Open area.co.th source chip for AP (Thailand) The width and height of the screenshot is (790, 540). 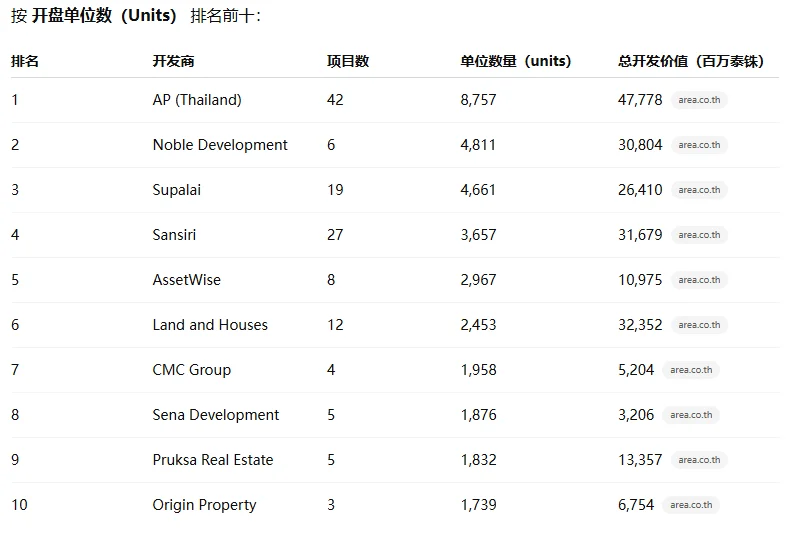(699, 100)
